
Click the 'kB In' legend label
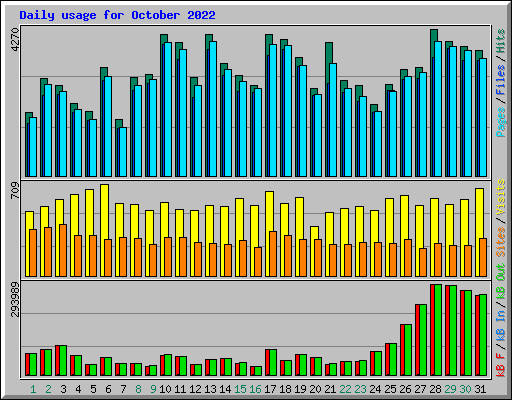click(x=501, y=325)
